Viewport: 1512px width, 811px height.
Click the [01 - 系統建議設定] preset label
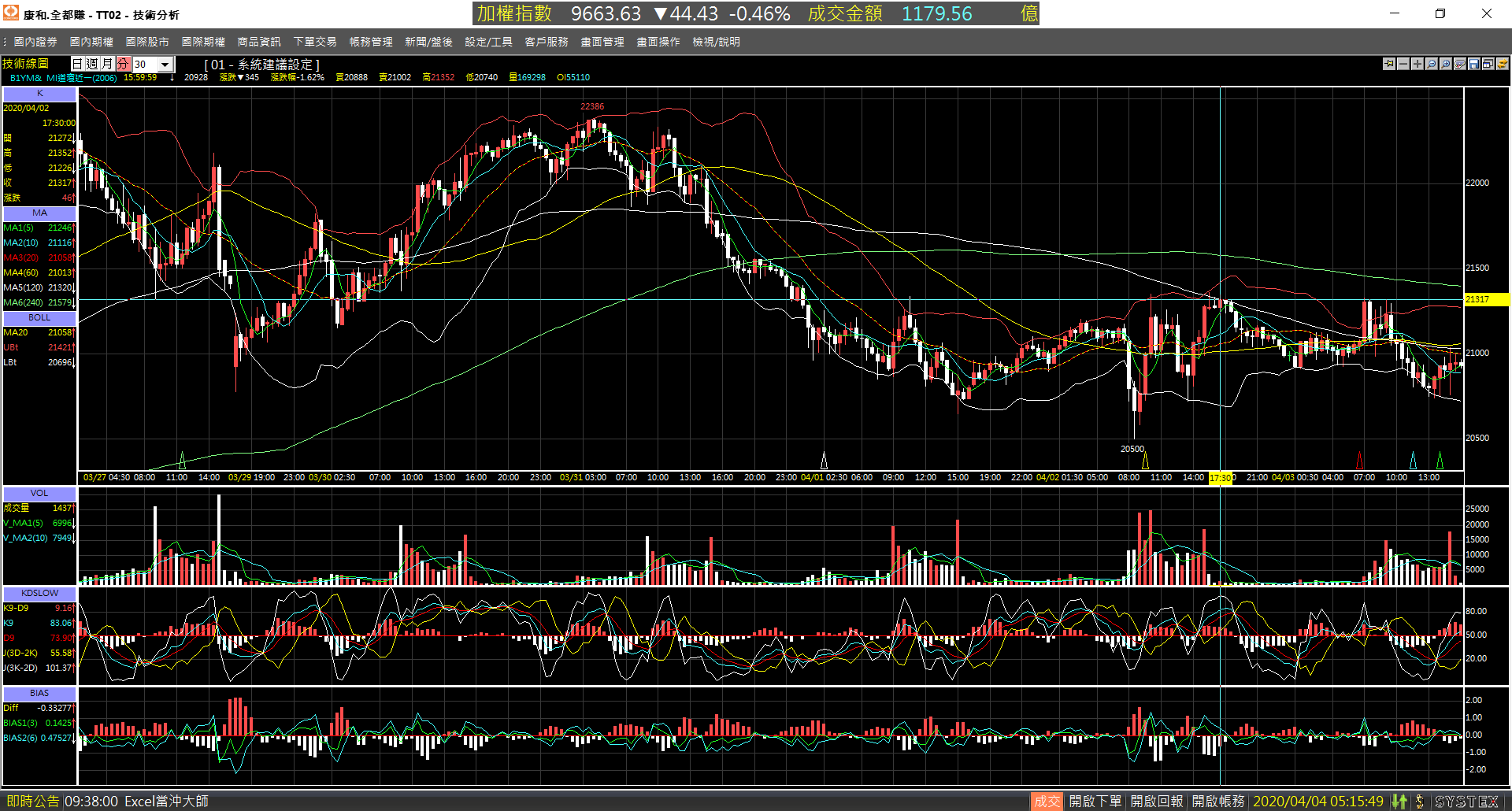click(x=262, y=65)
